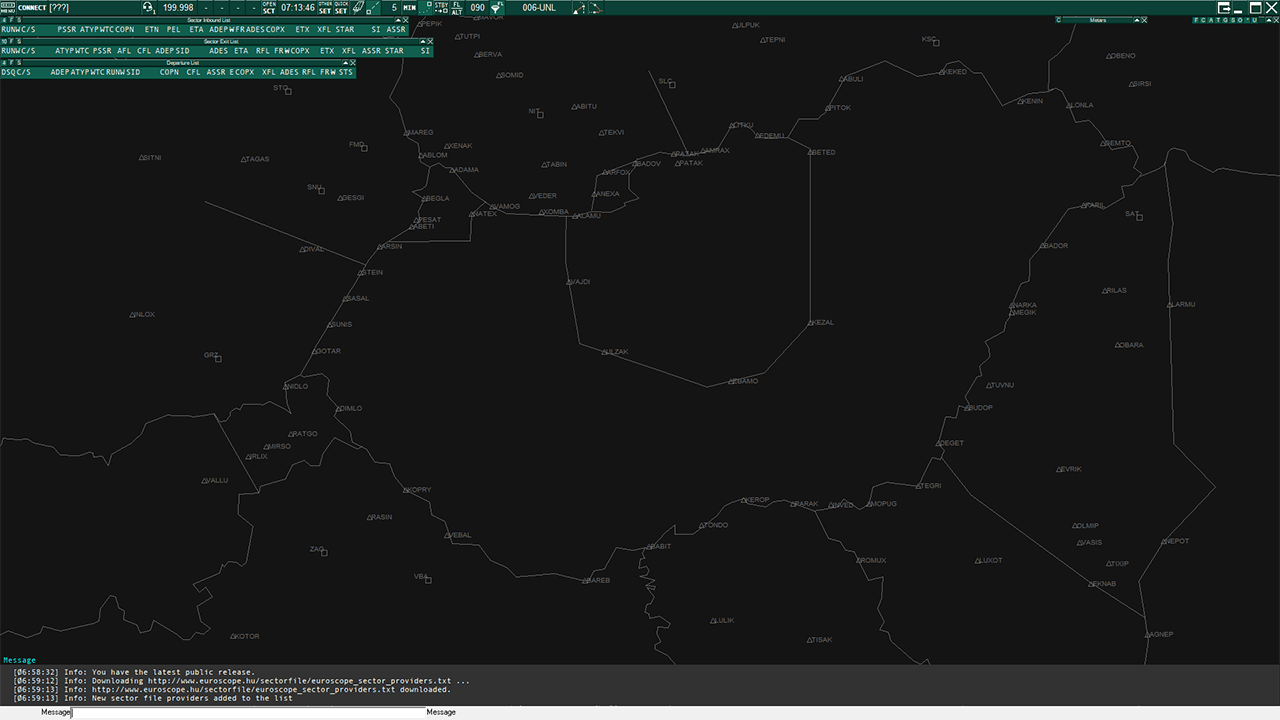1280x720 pixels.
Task: Click the OPEN SCT sector file button
Action: (269, 8)
